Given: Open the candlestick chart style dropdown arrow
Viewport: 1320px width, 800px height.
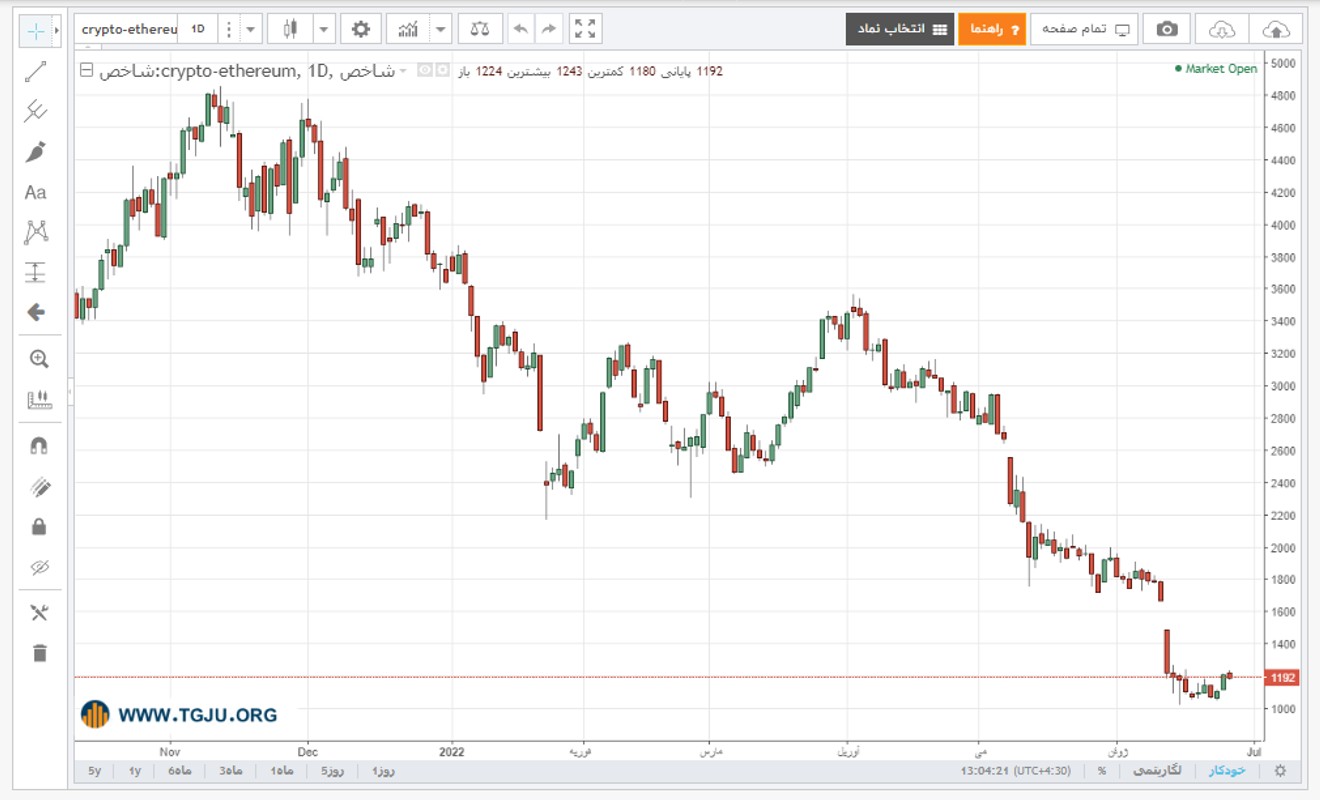Looking at the screenshot, I should pos(324,29).
